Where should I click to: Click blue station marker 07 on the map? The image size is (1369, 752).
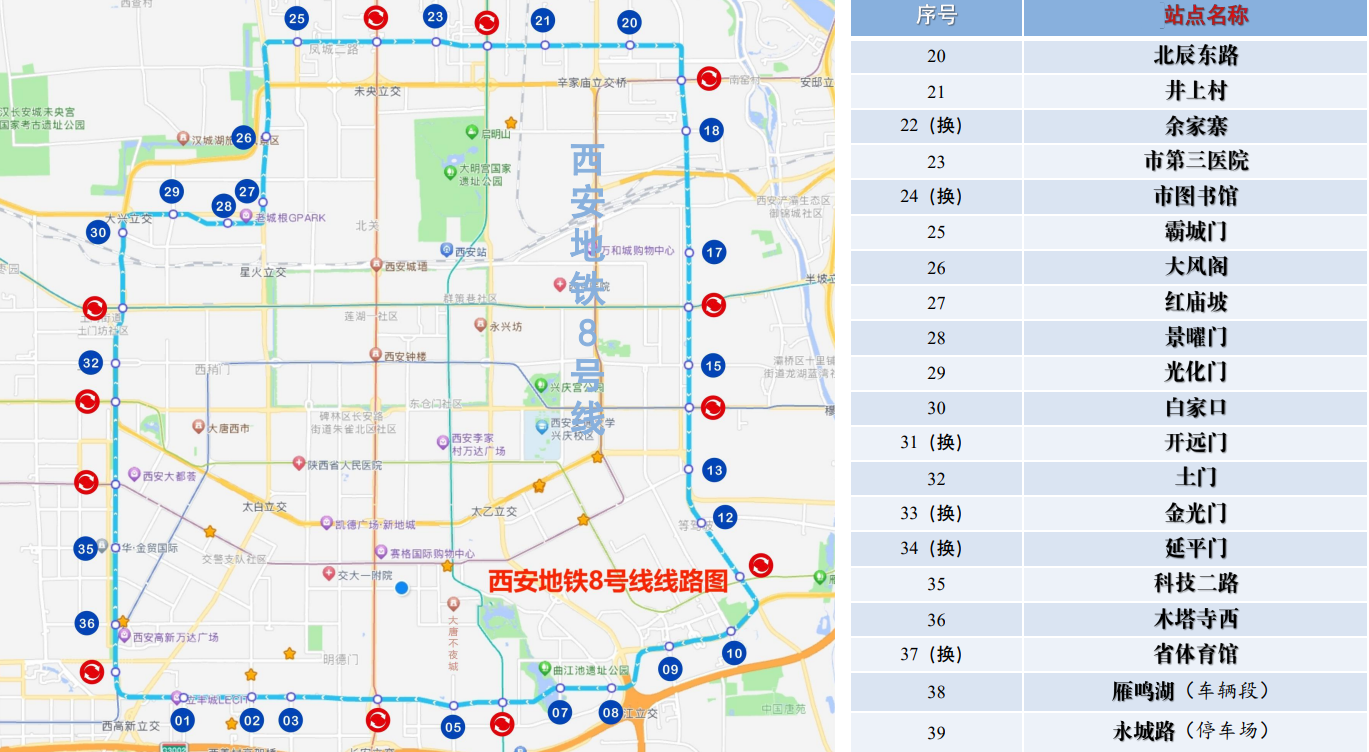coord(560,713)
